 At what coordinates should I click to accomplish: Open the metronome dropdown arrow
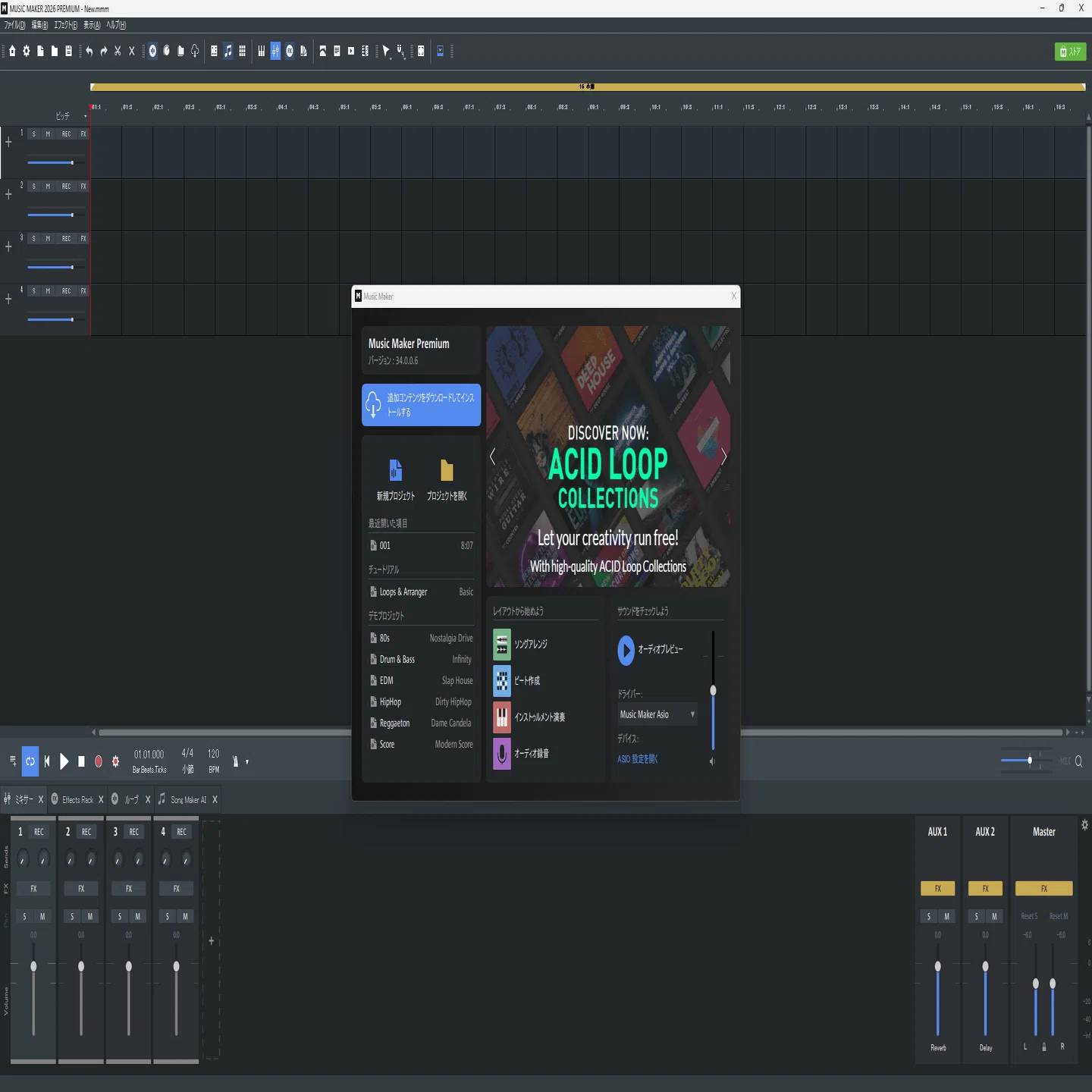(x=246, y=762)
